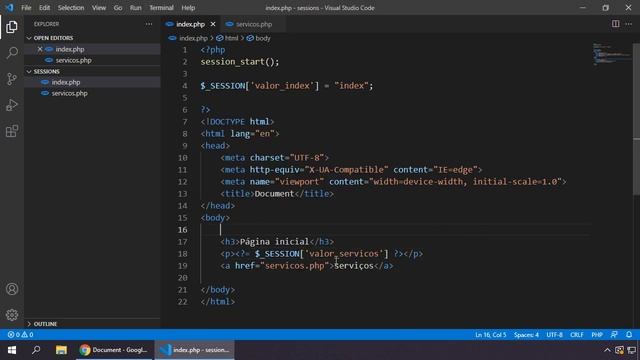This screenshot has height=360, width=640.
Task: Open the Run and Debug view icon
Action: point(12,105)
